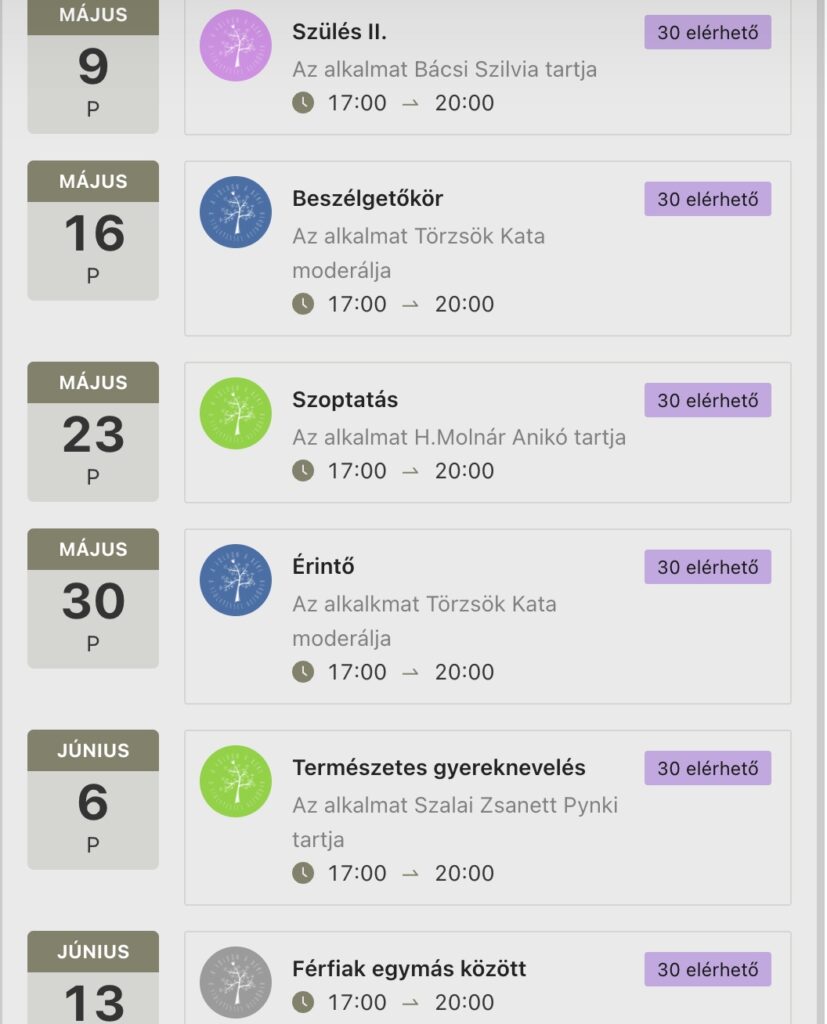Open the Természetes gyereknevelés event
The image size is (827, 1024).
click(x=438, y=768)
